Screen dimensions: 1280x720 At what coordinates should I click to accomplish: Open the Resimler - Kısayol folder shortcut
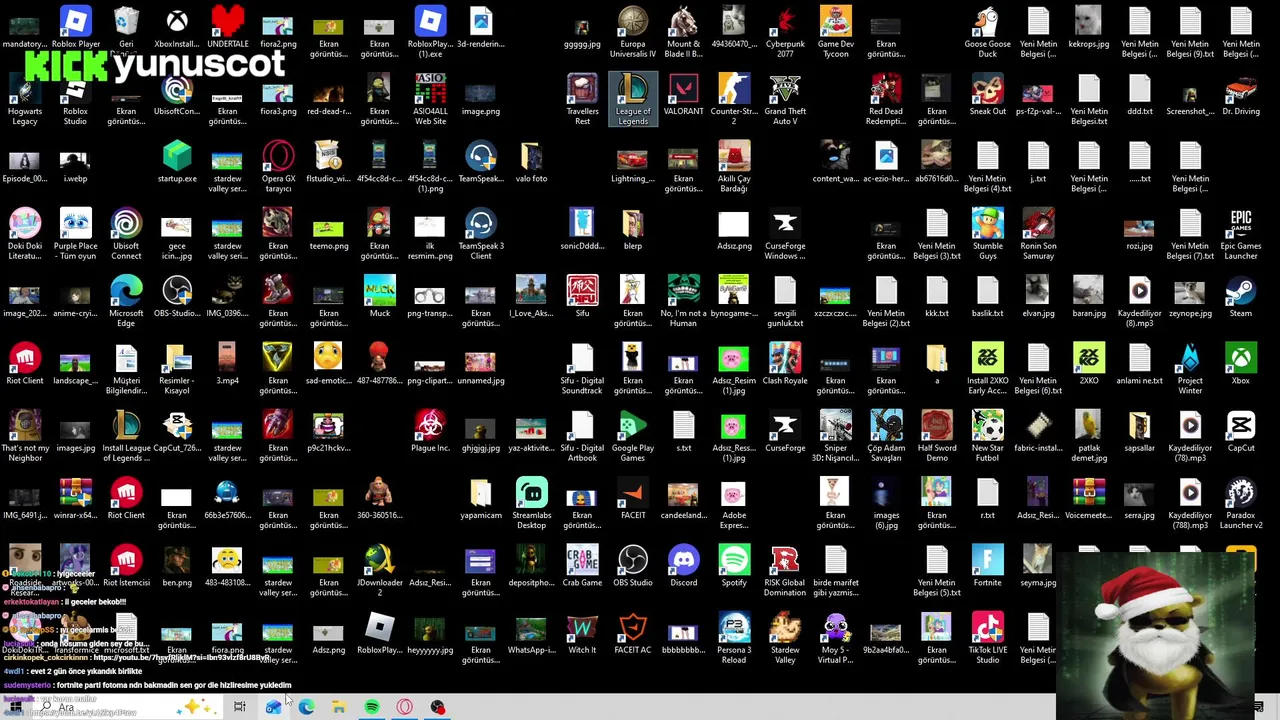pos(177,370)
